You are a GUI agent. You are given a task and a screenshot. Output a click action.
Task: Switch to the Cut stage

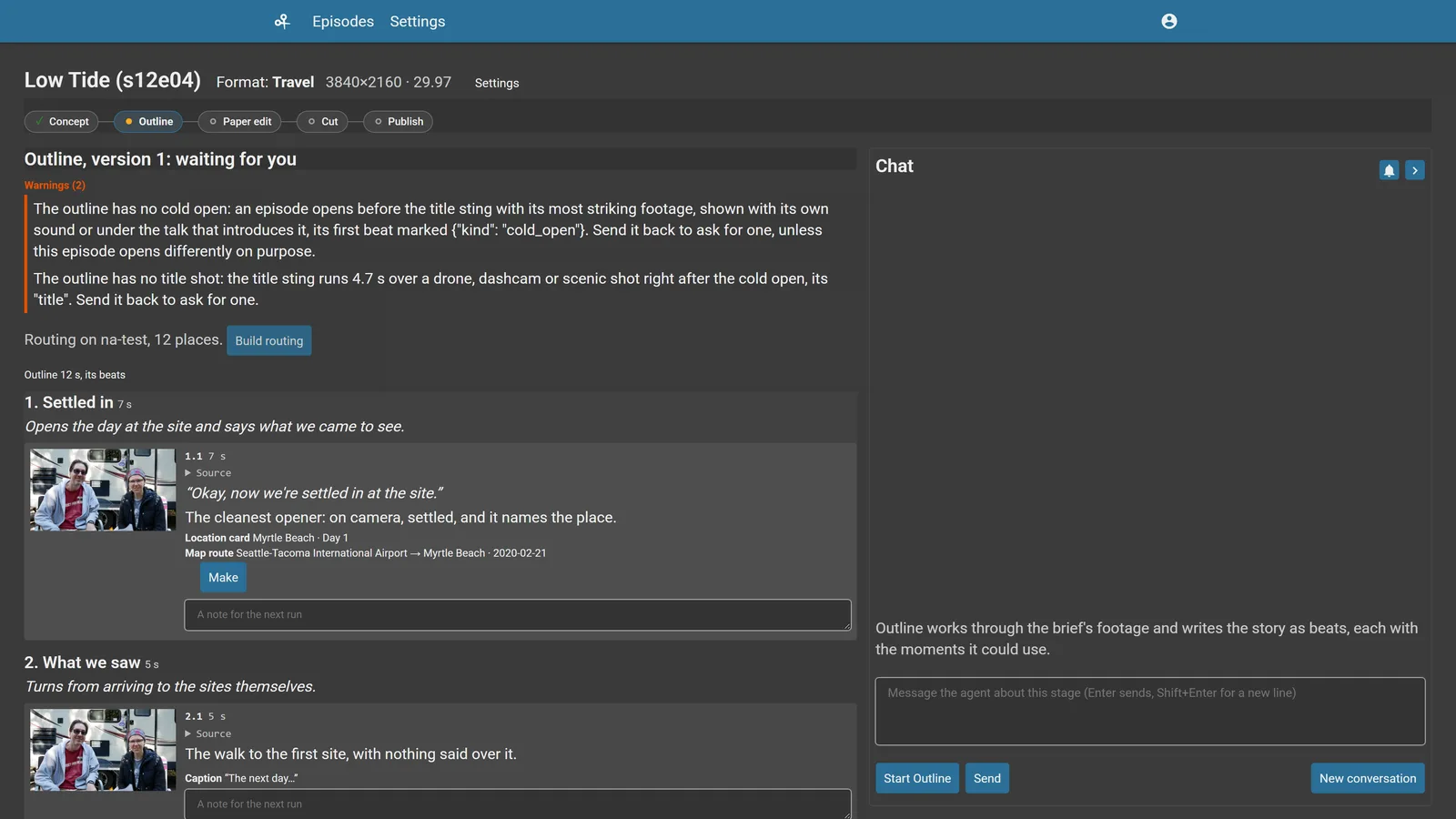322,121
